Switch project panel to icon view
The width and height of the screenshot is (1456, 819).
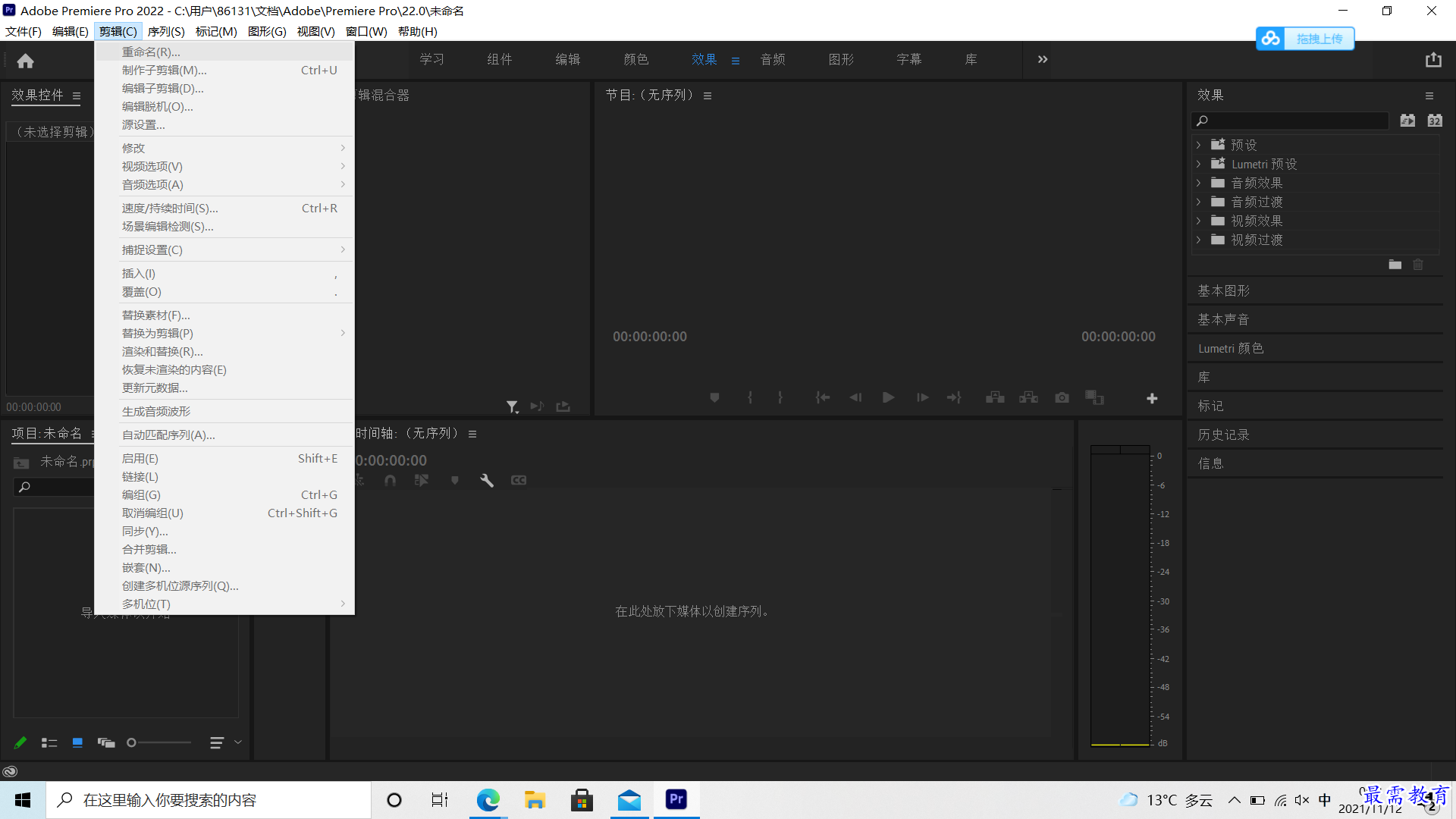(x=77, y=742)
